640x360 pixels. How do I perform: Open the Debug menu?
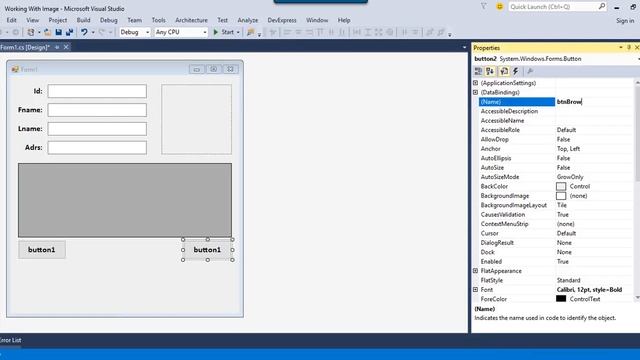(109, 20)
